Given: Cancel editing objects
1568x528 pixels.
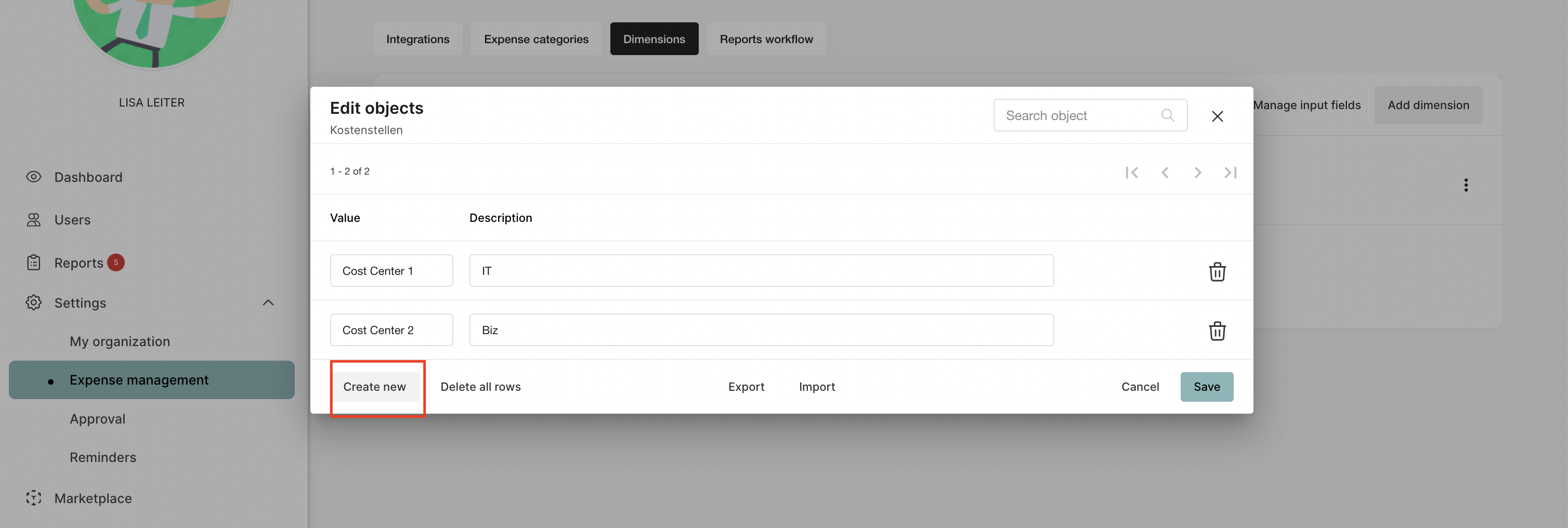Looking at the screenshot, I should tap(1140, 387).
